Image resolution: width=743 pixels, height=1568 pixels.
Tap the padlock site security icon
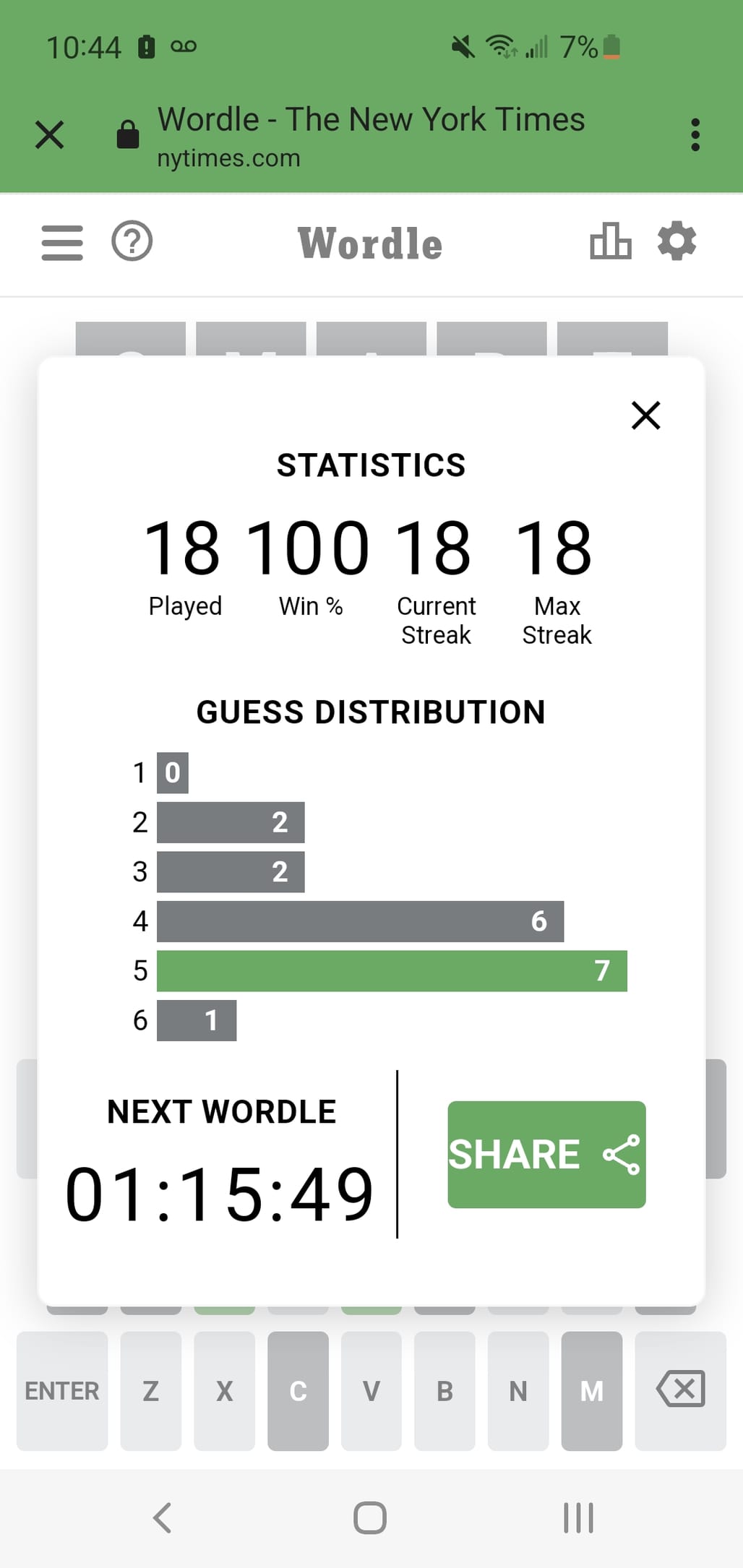pos(128,134)
